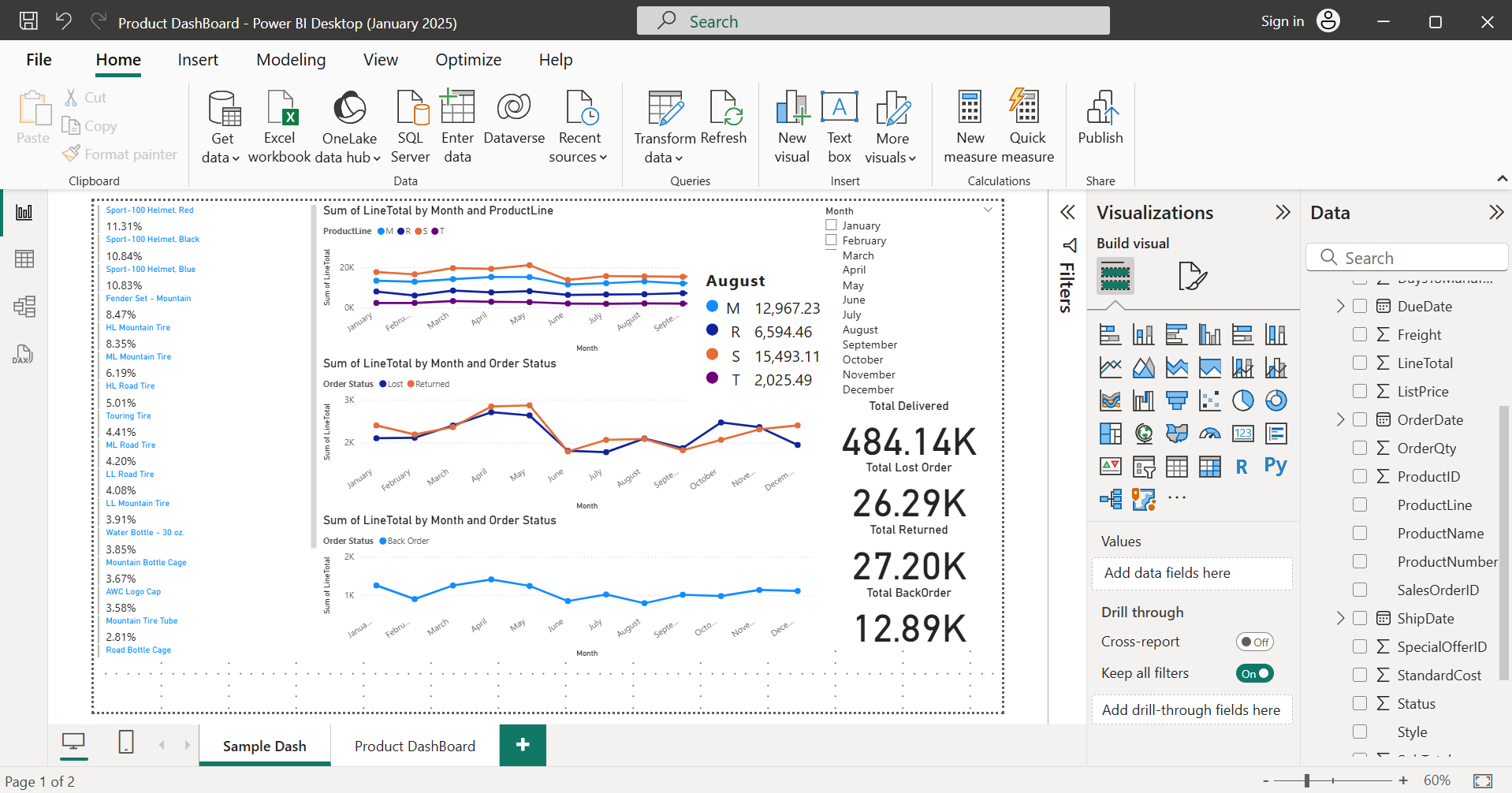
Task: Select Stacked bar chart visualization
Action: pos(1110,334)
